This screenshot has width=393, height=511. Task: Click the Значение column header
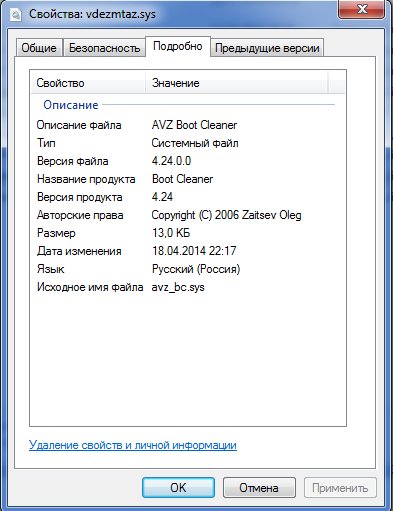click(237, 83)
